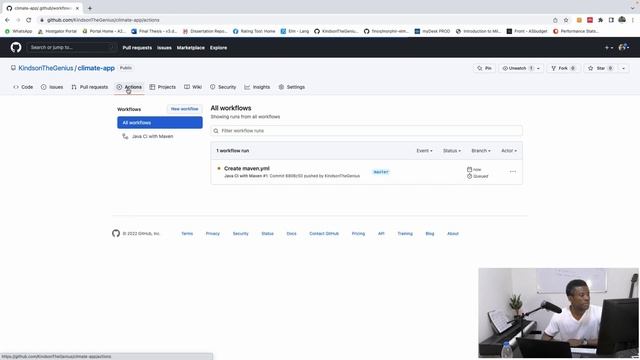Click the Unwatch button
Image resolution: width=640 pixels, height=360 pixels.
click(517, 68)
